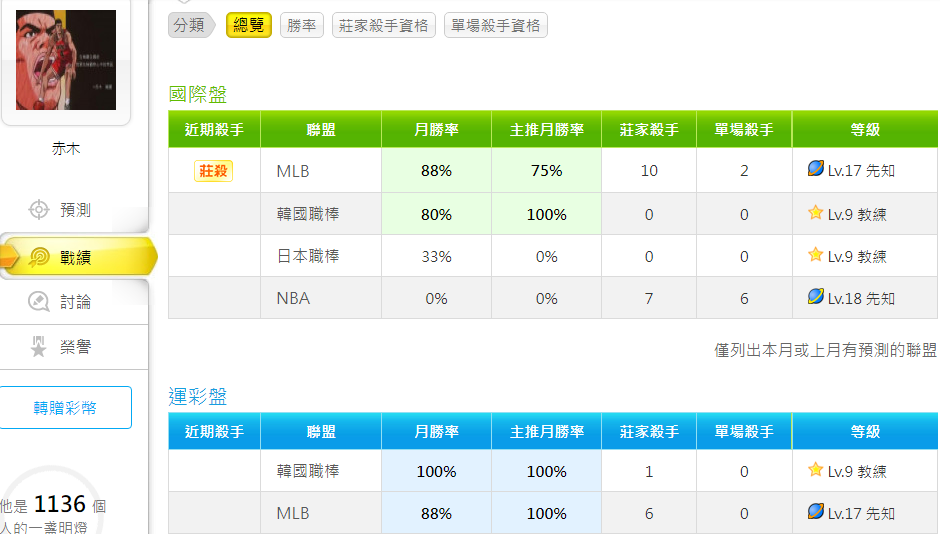Click 80% monthly rate for 韓國職棒
Viewport: 940px width, 534px height.
[436, 215]
